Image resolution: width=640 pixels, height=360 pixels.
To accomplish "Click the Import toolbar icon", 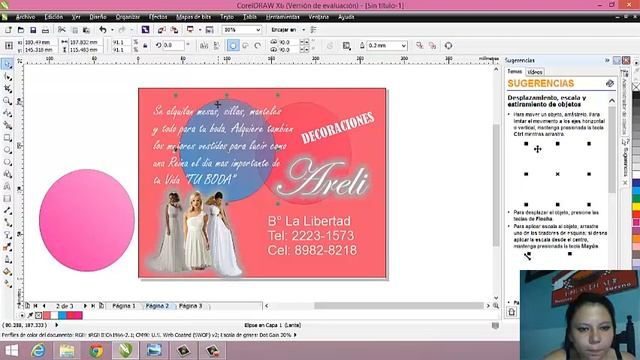I will point(162,30).
